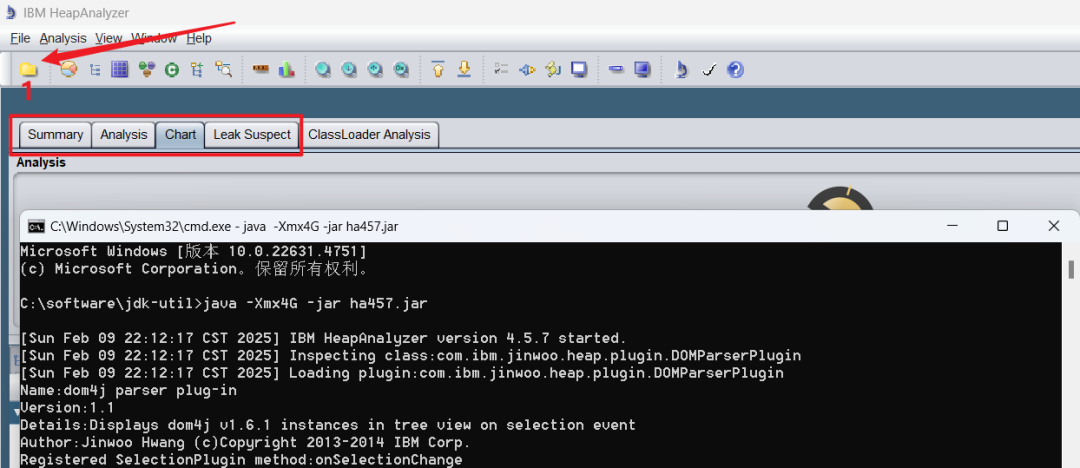Open the Help menu

(x=198, y=38)
